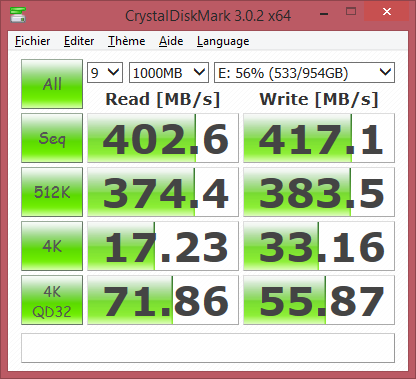This screenshot has height=379, width=416.
Task: Open the Thème menu
Action: pos(126,41)
